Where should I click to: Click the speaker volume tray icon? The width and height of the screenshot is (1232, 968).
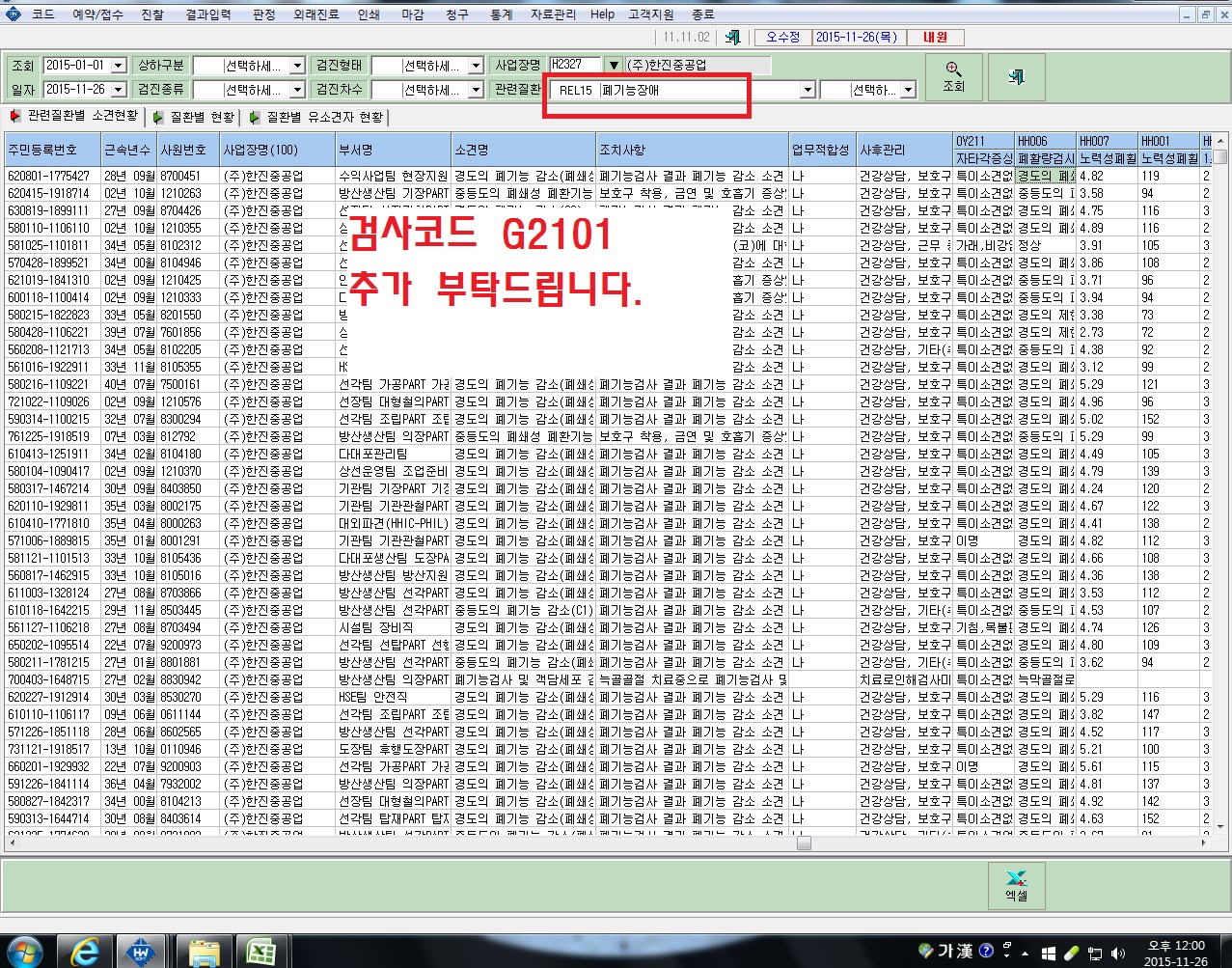click(x=1117, y=952)
